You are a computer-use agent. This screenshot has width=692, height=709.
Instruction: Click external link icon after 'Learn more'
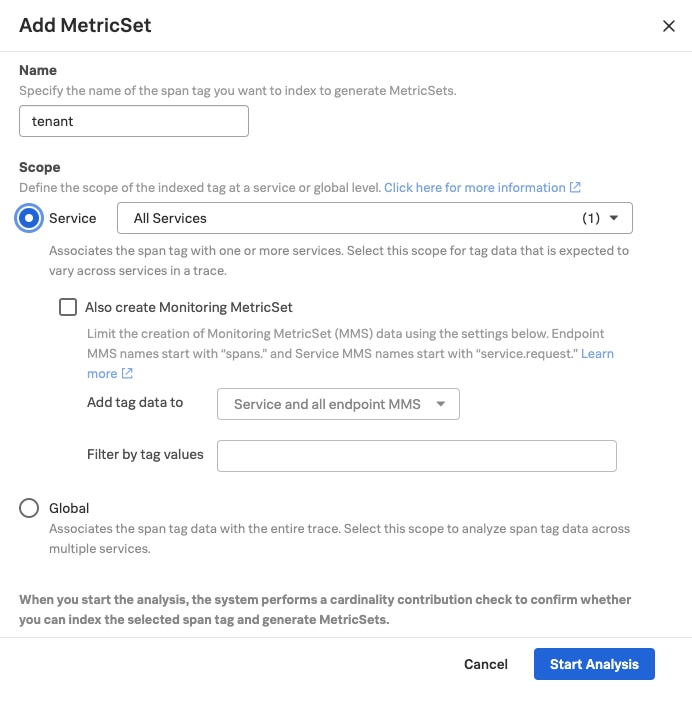click(x=127, y=374)
